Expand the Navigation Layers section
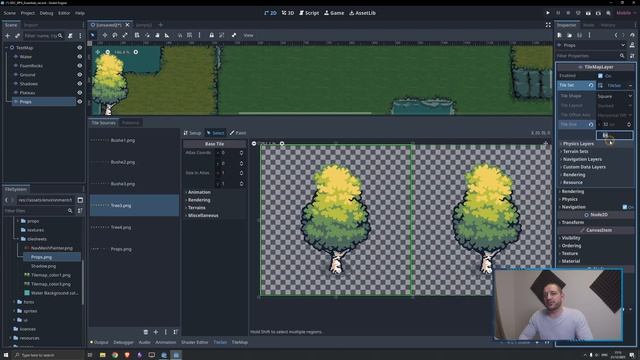The height and width of the screenshot is (360, 640). 582,159
